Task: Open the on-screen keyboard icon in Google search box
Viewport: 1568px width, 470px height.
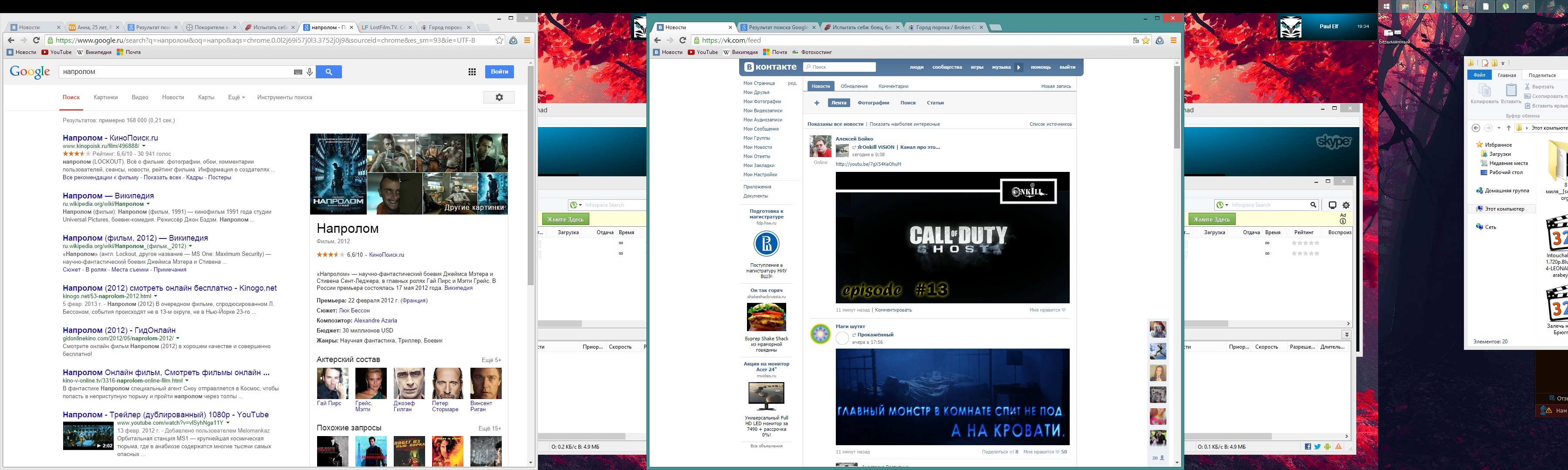Action: (297, 72)
